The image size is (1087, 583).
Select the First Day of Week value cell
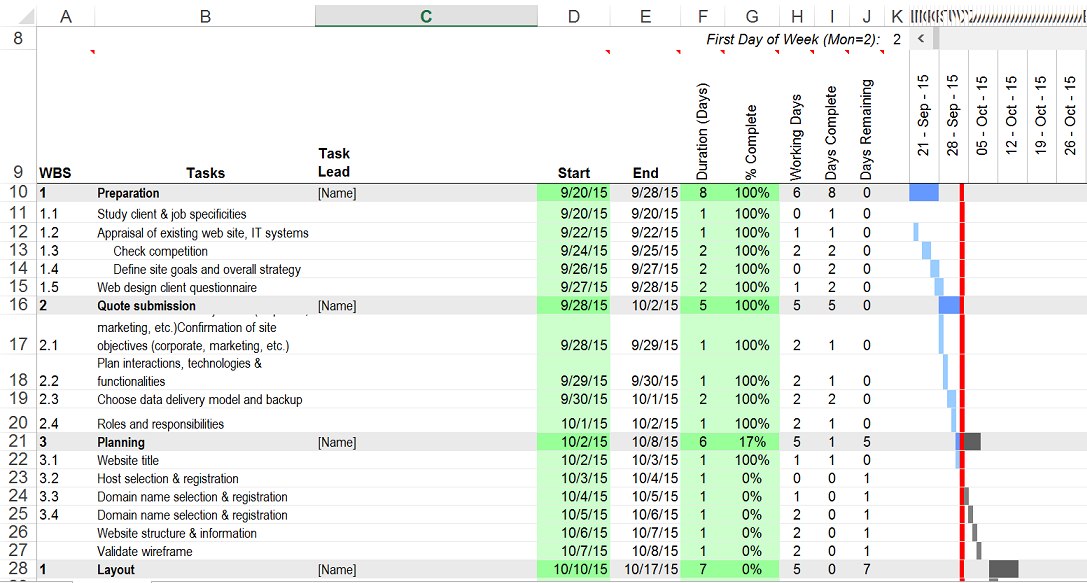897,39
